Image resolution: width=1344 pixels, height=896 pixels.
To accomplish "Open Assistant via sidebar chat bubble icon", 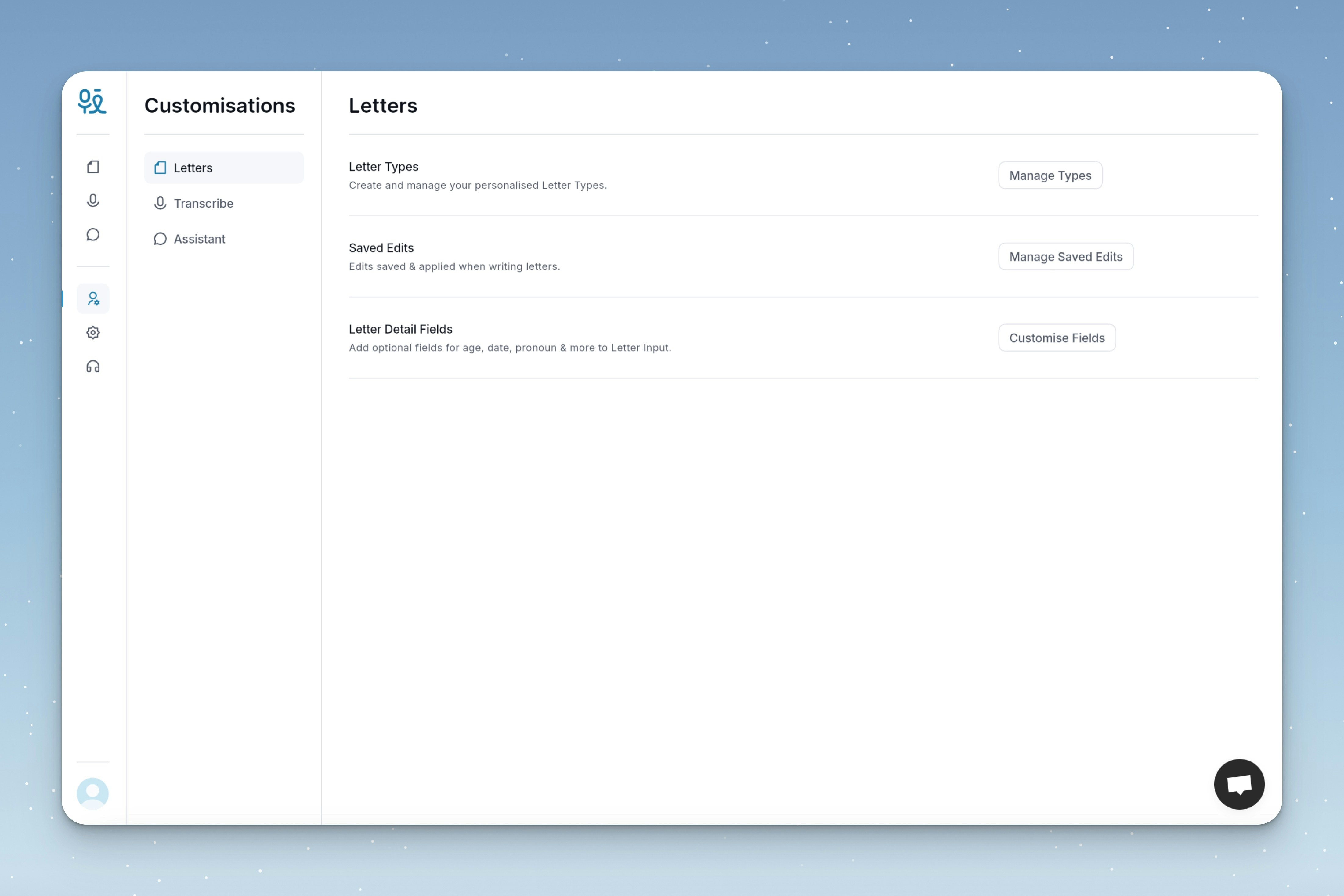I will click(93, 235).
